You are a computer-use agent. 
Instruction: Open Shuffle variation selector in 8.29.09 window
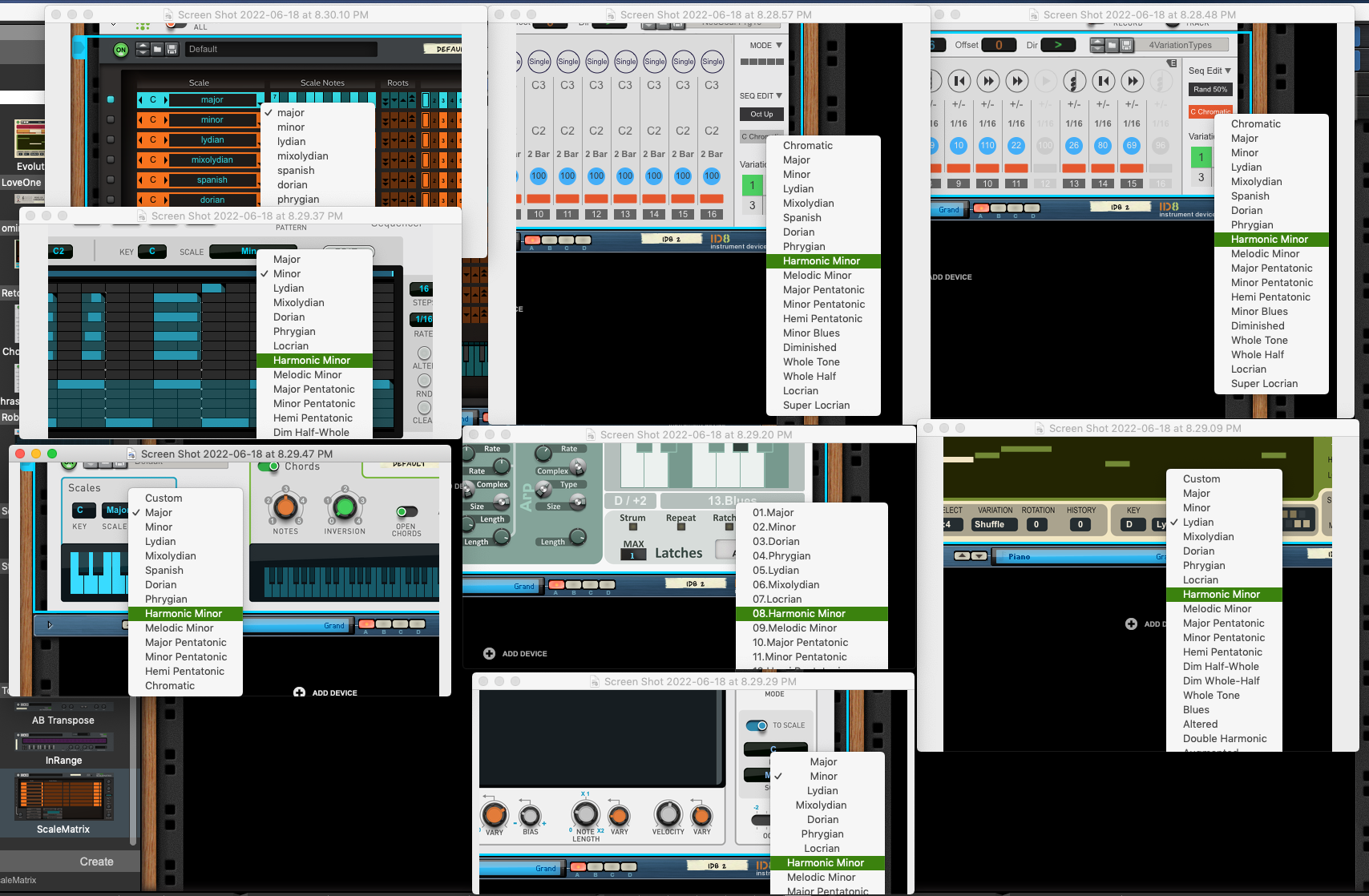tap(995, 525)
